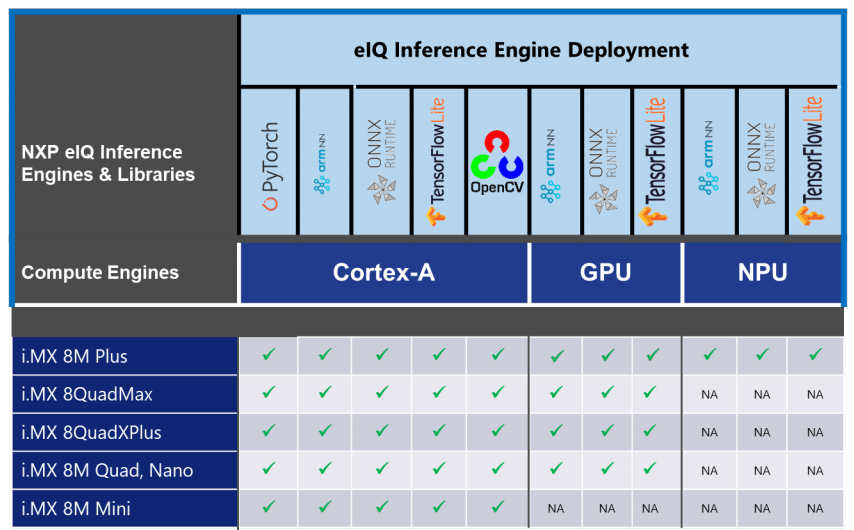Click the eIQ Inference Engine Deployment title

521,50
